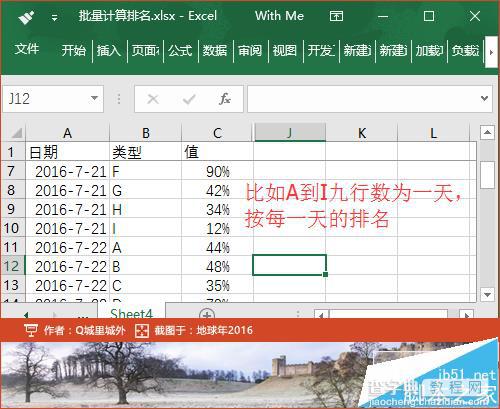Viewport: 500px width, 409px height.
Task: Open the 文件 menu
Action: click(x=27, y=49)
